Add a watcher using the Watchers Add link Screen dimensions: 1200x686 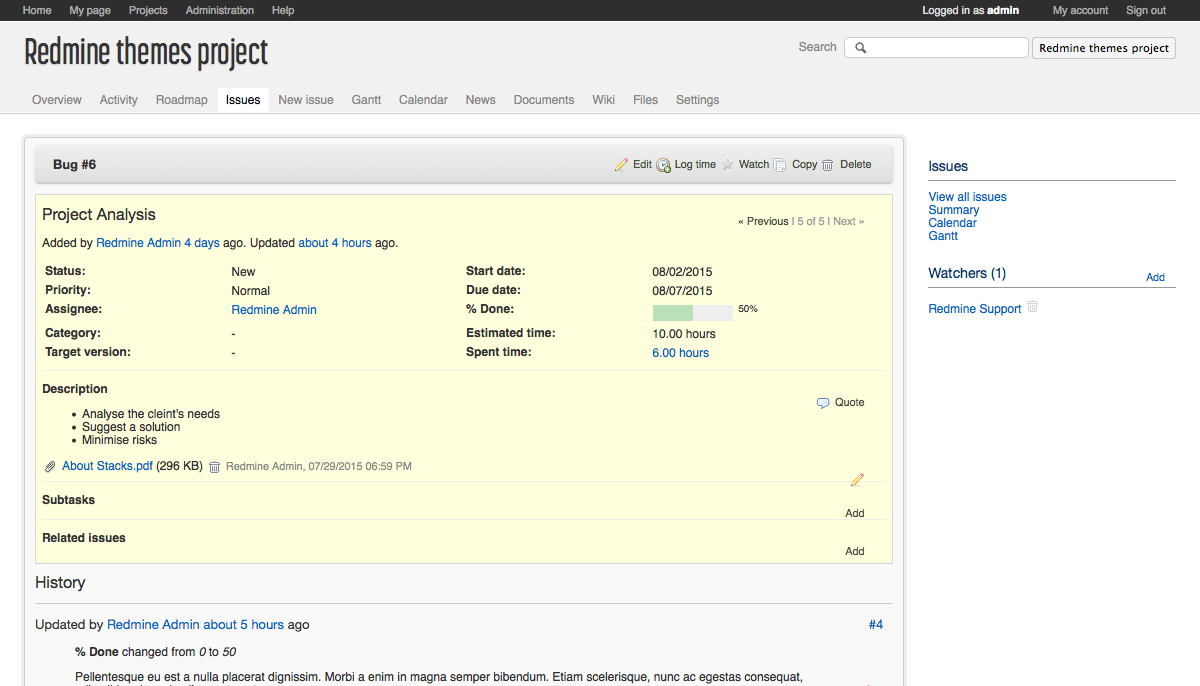click(x=1156, y=278)
